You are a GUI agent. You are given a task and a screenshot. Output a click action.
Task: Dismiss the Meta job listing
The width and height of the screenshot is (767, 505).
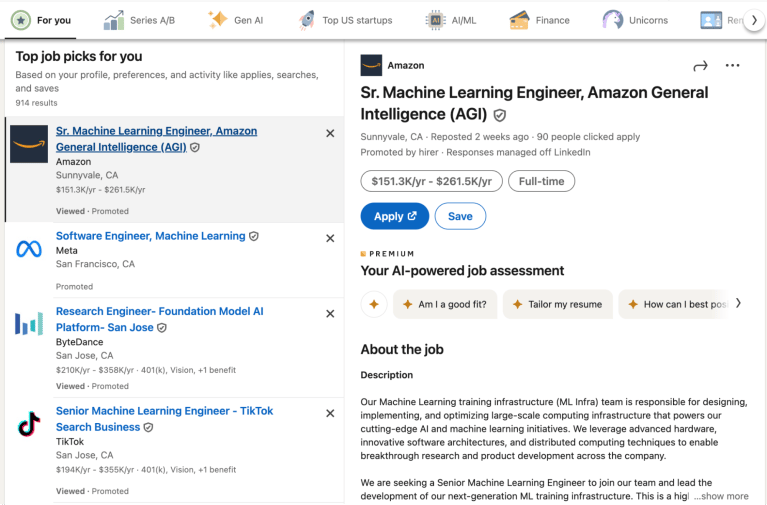point(330,238)
